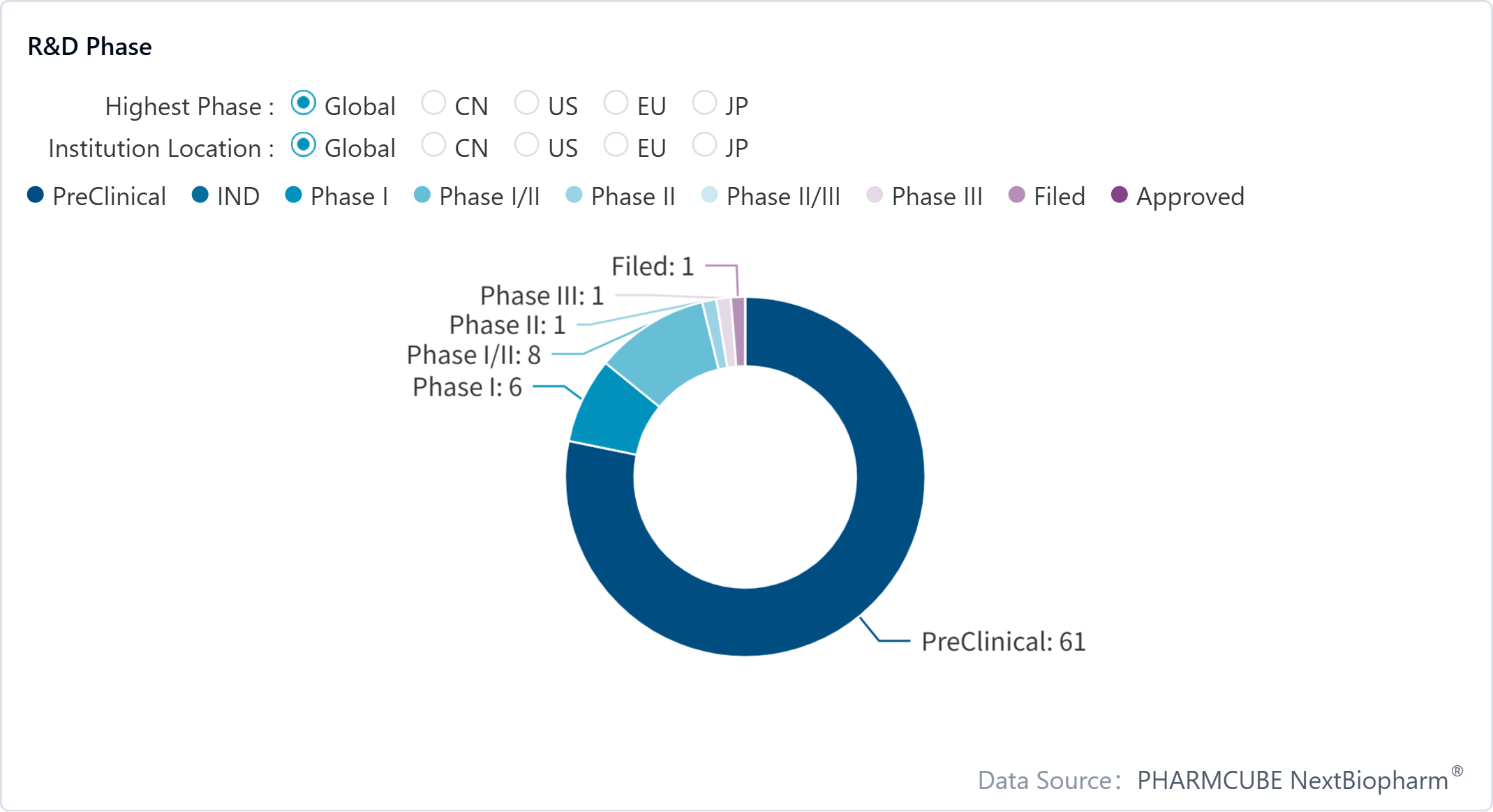Click the Approved legend dot
Viewport: 1493px width, 812px height.
pos(1120,195)
